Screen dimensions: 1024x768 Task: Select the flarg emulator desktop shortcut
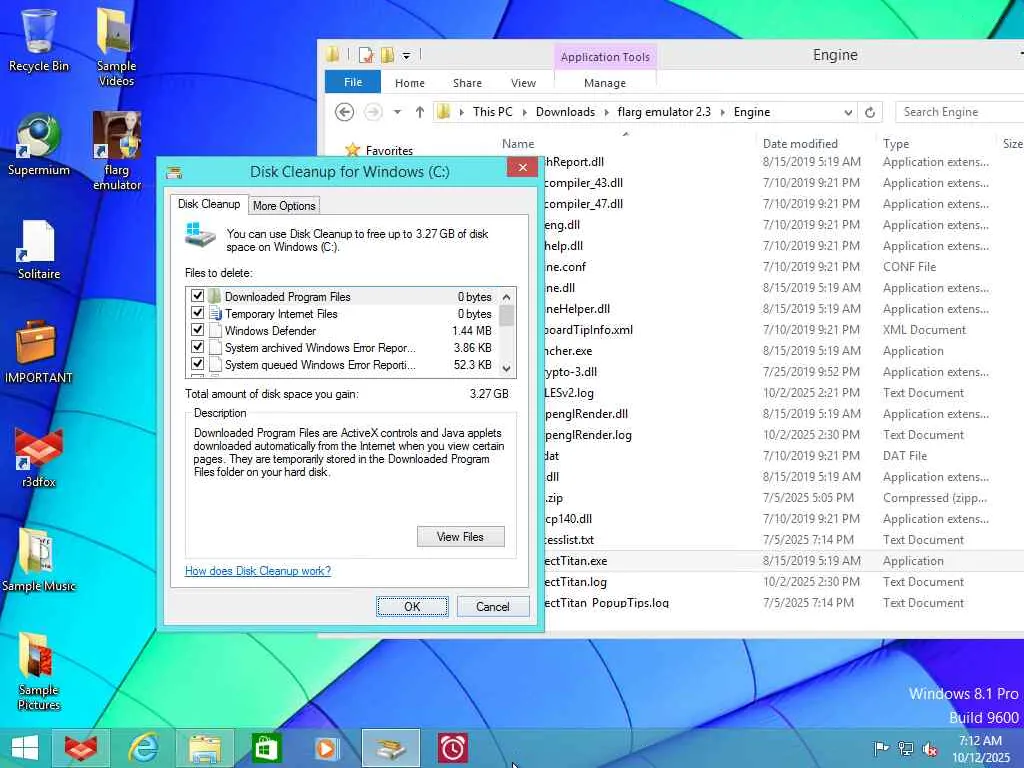117,151
